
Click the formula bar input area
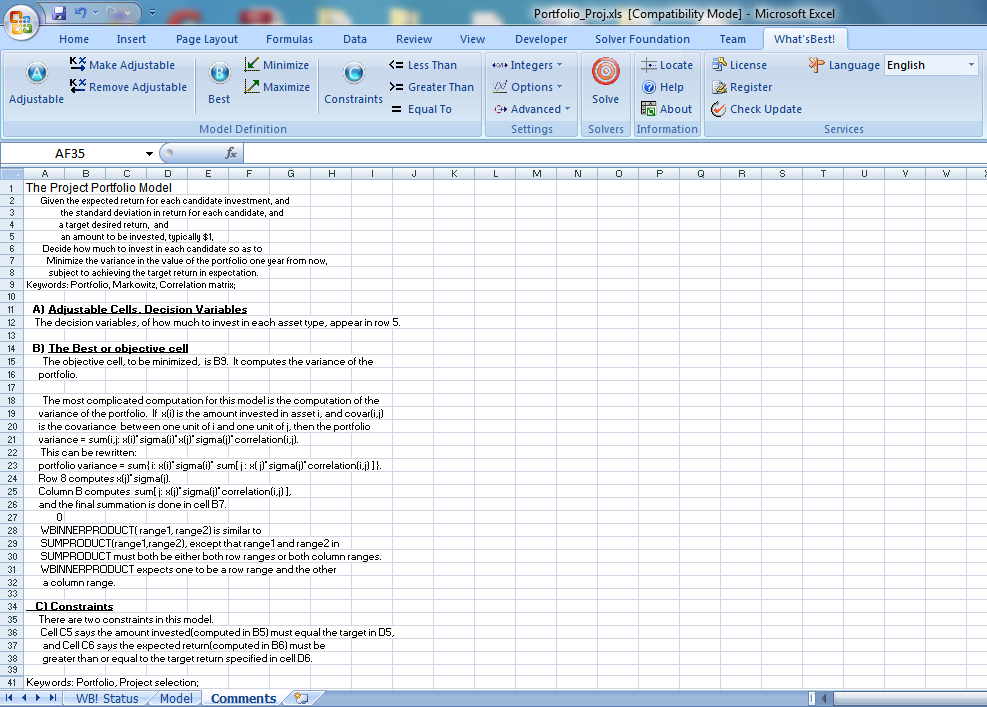(x=614, y=153)
